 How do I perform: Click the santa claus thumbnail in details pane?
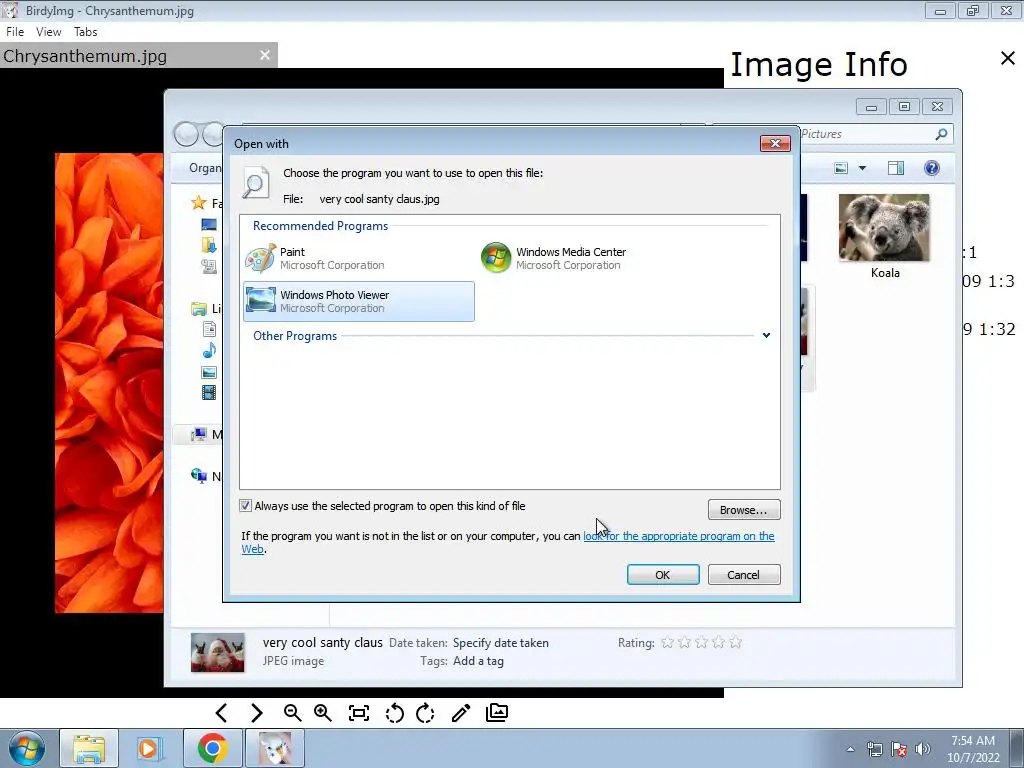(x=217, y=652)
